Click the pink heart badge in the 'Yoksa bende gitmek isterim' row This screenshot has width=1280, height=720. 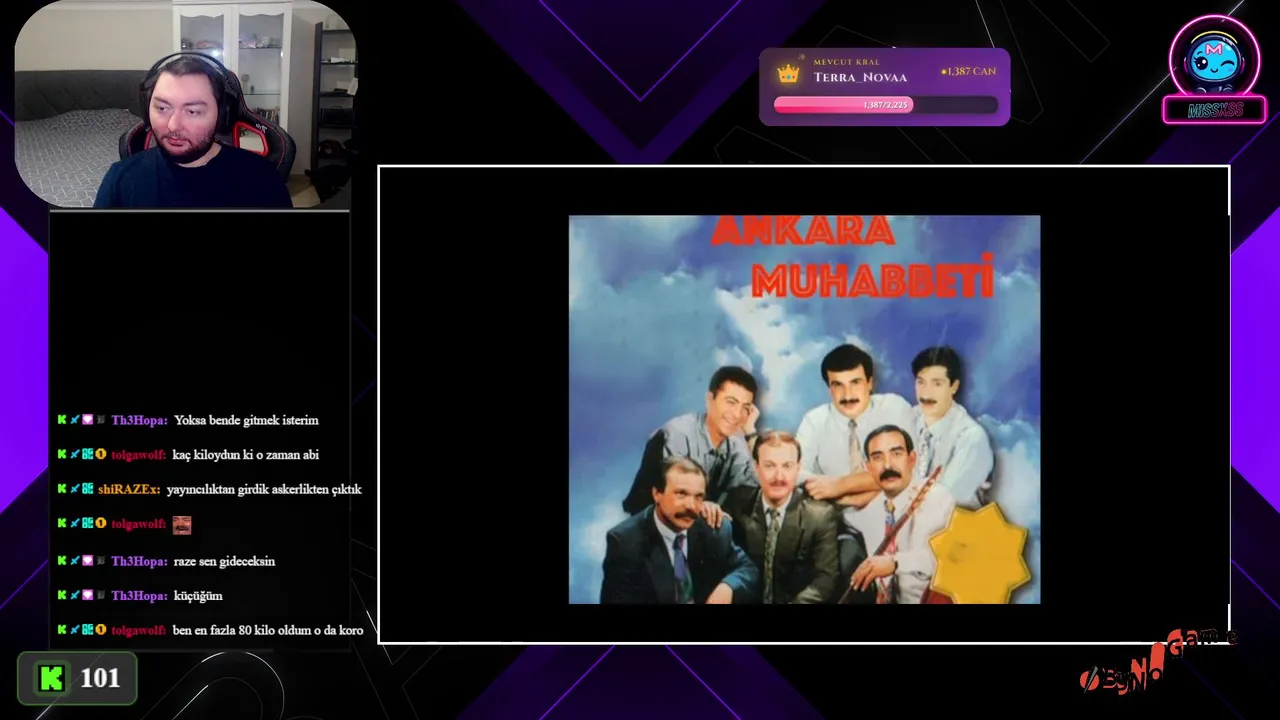(87, 420)
